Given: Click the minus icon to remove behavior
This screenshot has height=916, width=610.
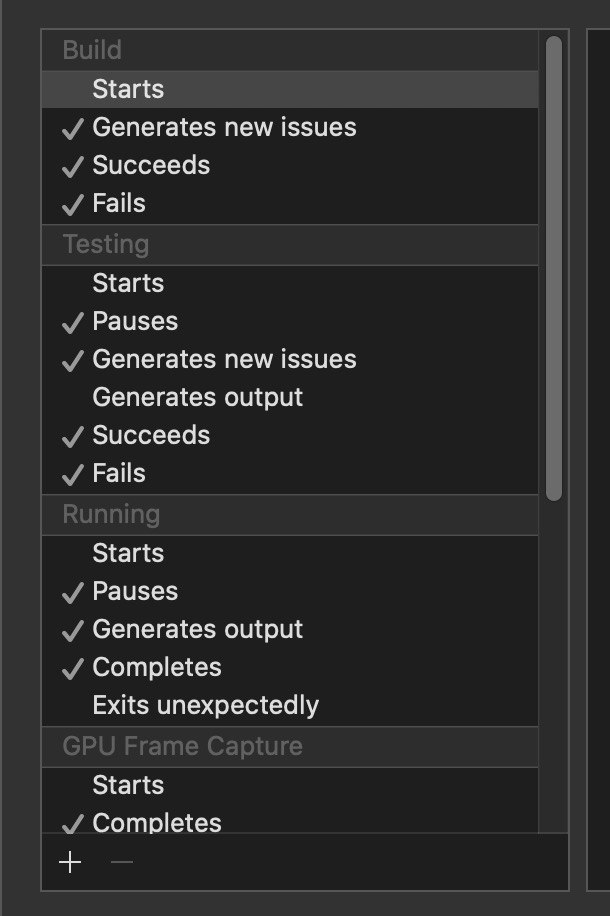Looking at the screenshot, I should coord(121,863).
